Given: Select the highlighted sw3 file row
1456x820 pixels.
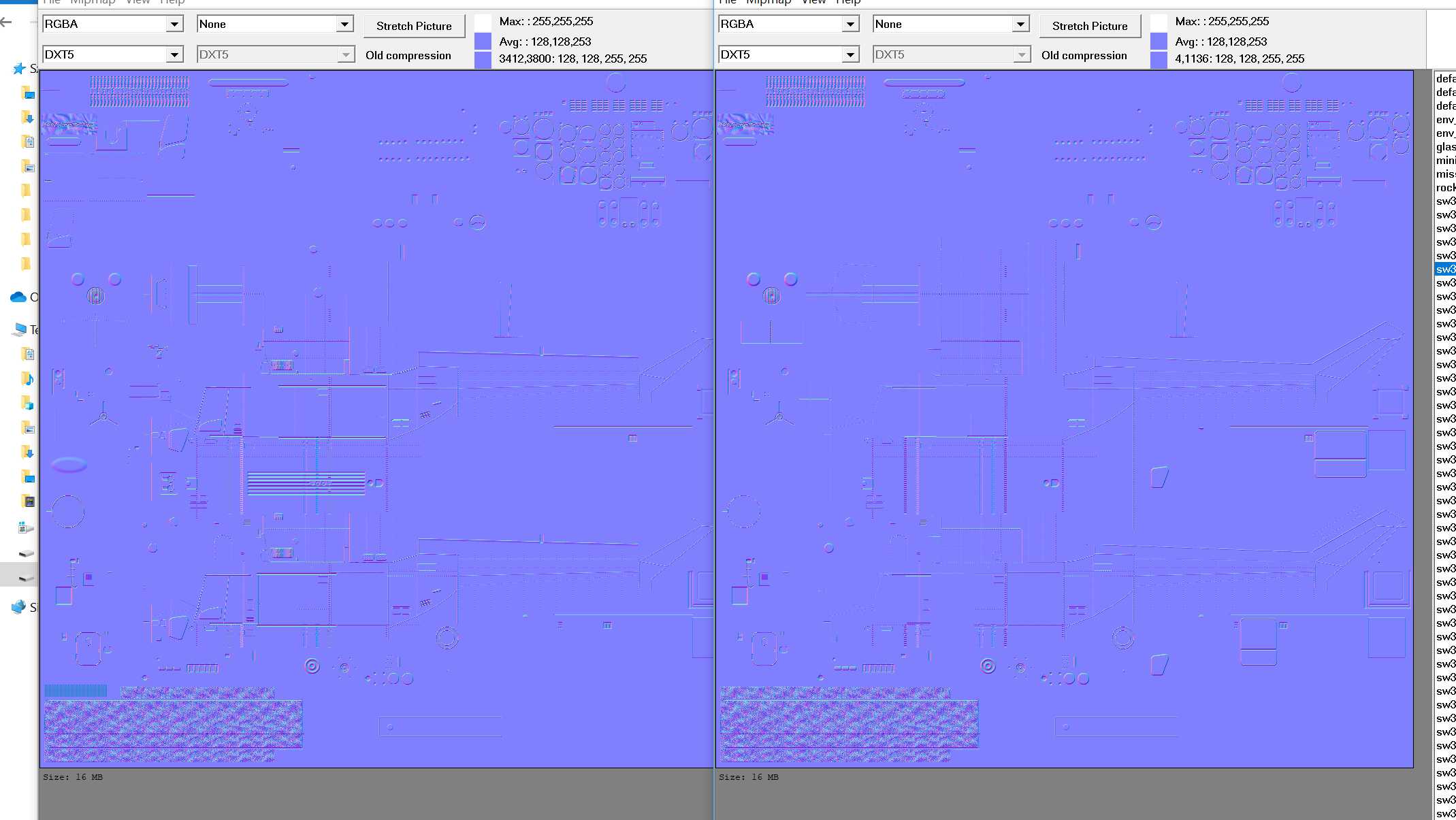Looking at the screenshot, I should [1445, 269].
